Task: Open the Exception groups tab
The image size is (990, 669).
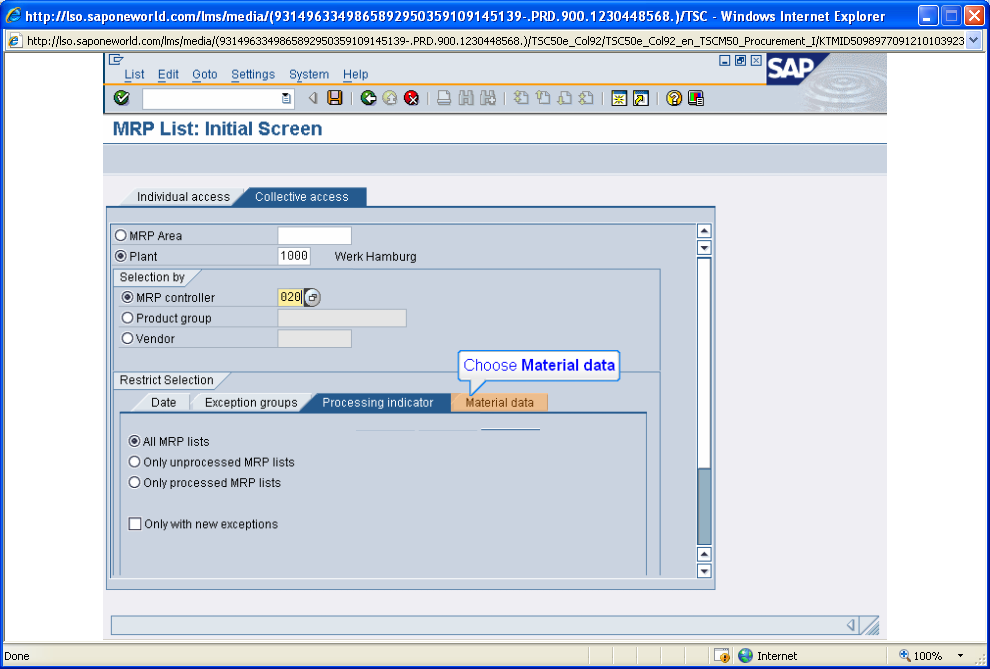Action: (251, 403)
